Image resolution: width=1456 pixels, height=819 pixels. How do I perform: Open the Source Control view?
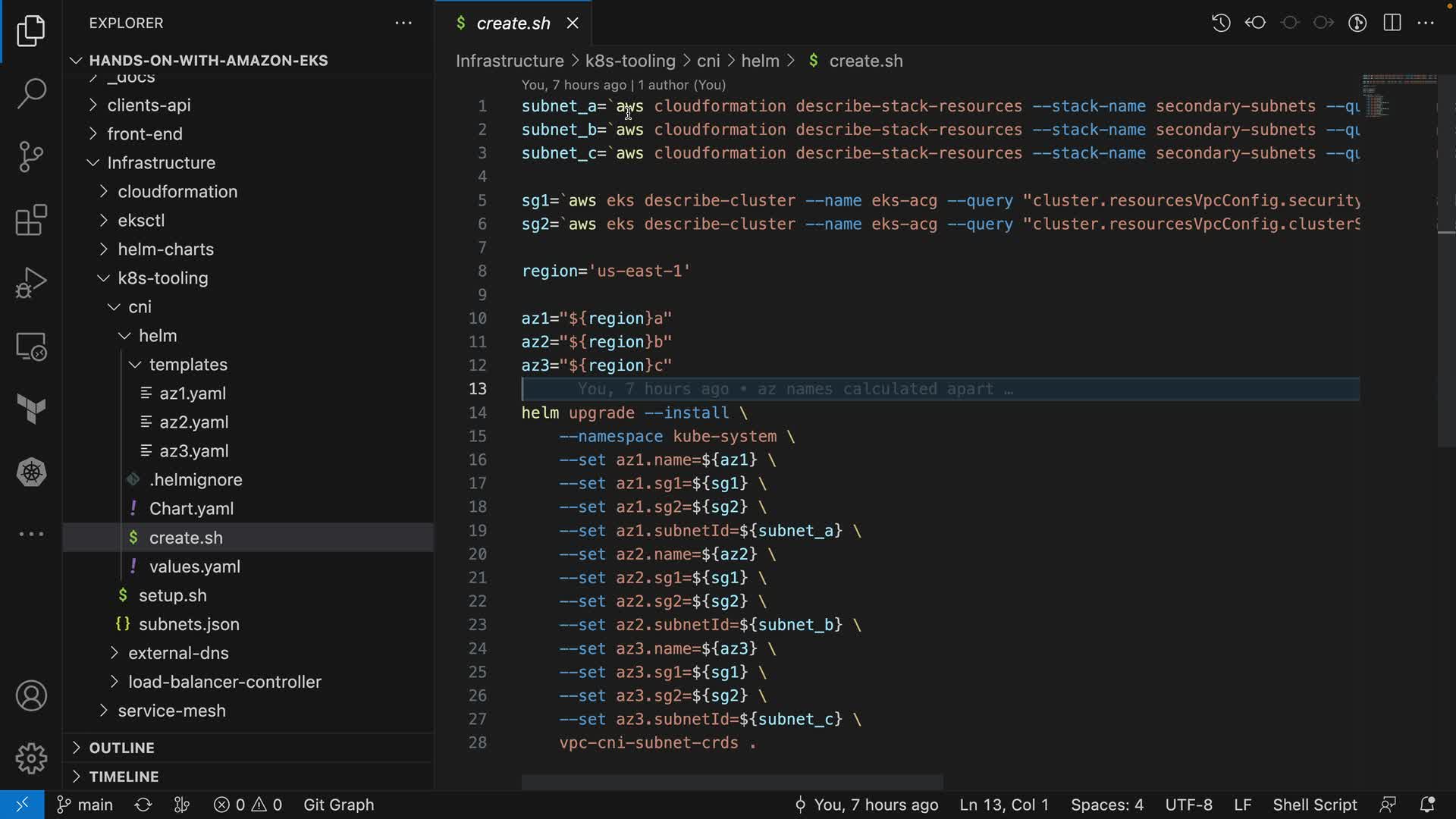coord(31,157)
